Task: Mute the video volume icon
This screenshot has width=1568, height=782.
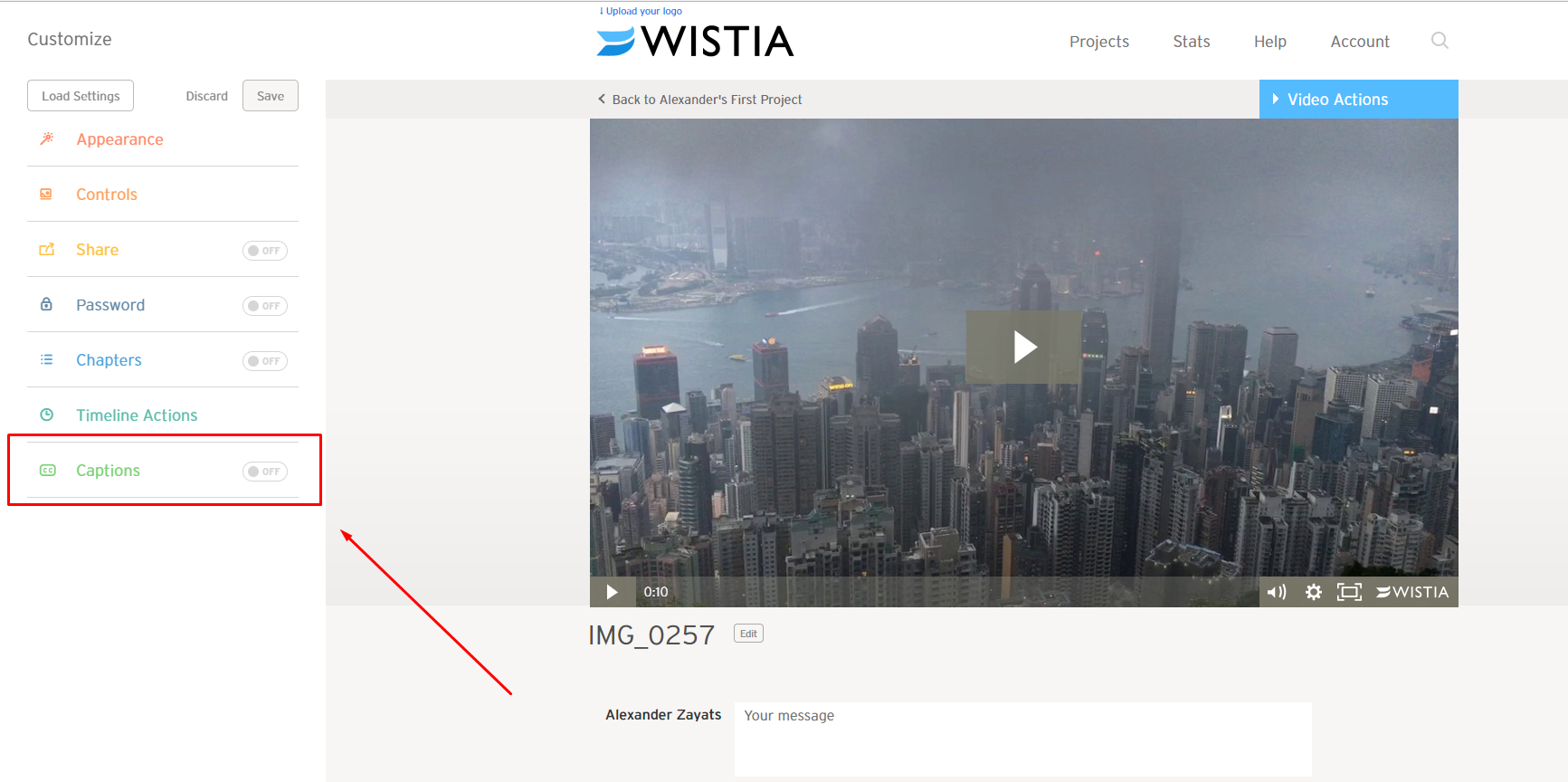Action: [1276, 592]
